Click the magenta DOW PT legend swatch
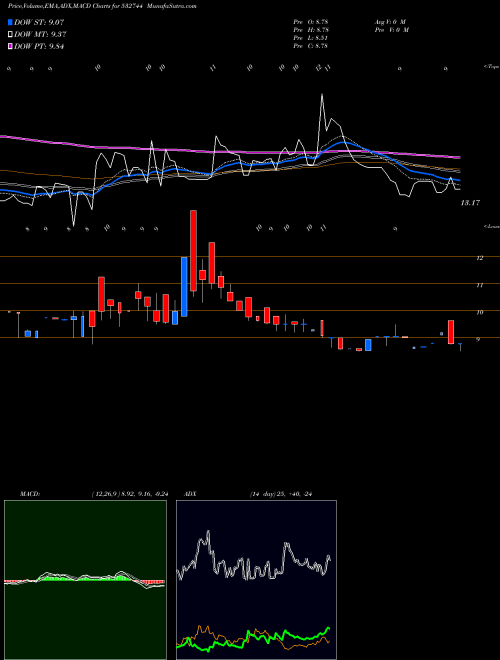 (11, 47)
